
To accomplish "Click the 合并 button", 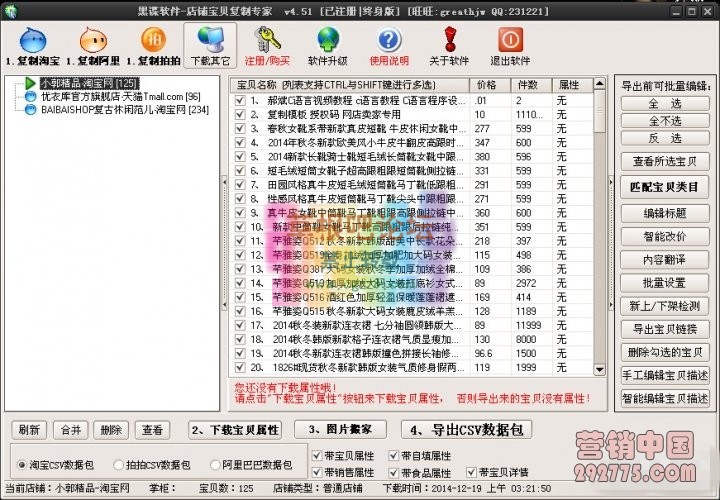I will [71, 430].
